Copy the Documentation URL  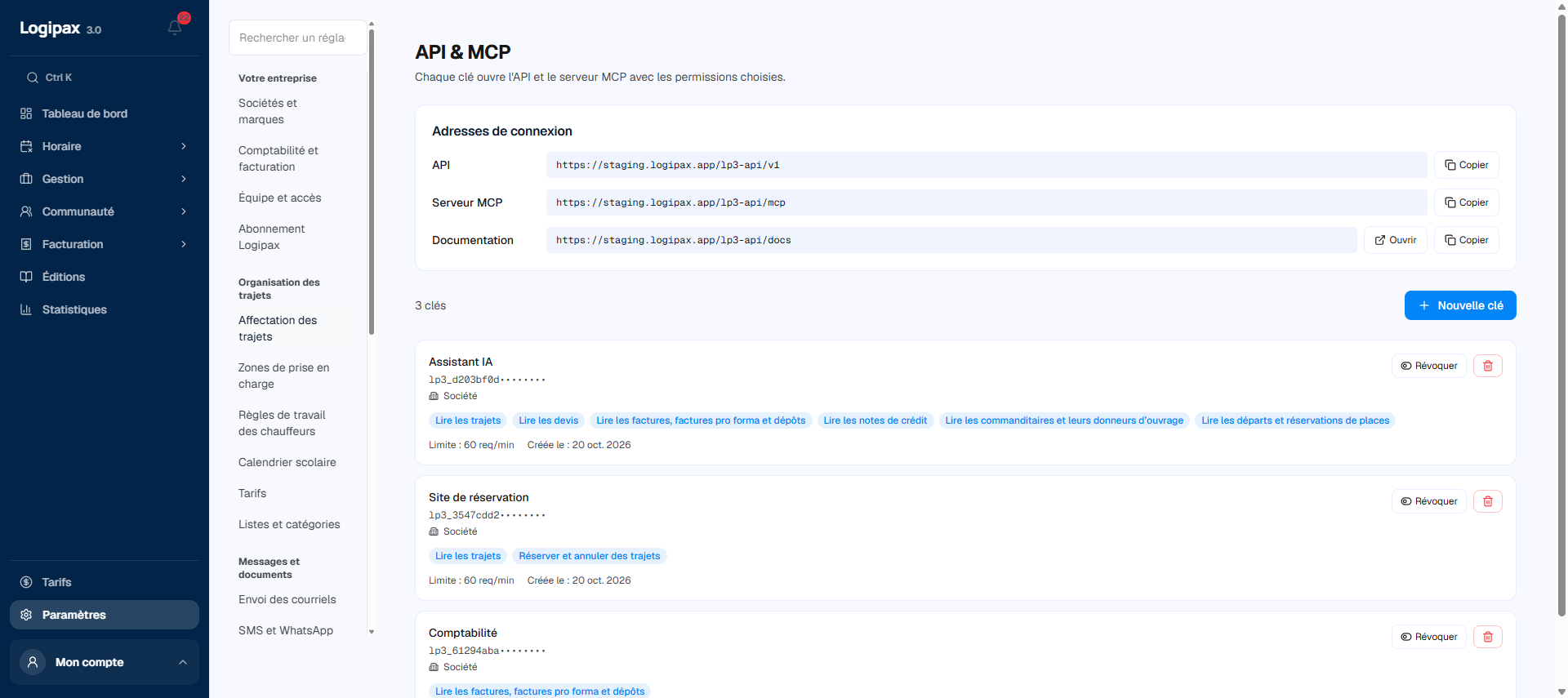pos(1466,240)
